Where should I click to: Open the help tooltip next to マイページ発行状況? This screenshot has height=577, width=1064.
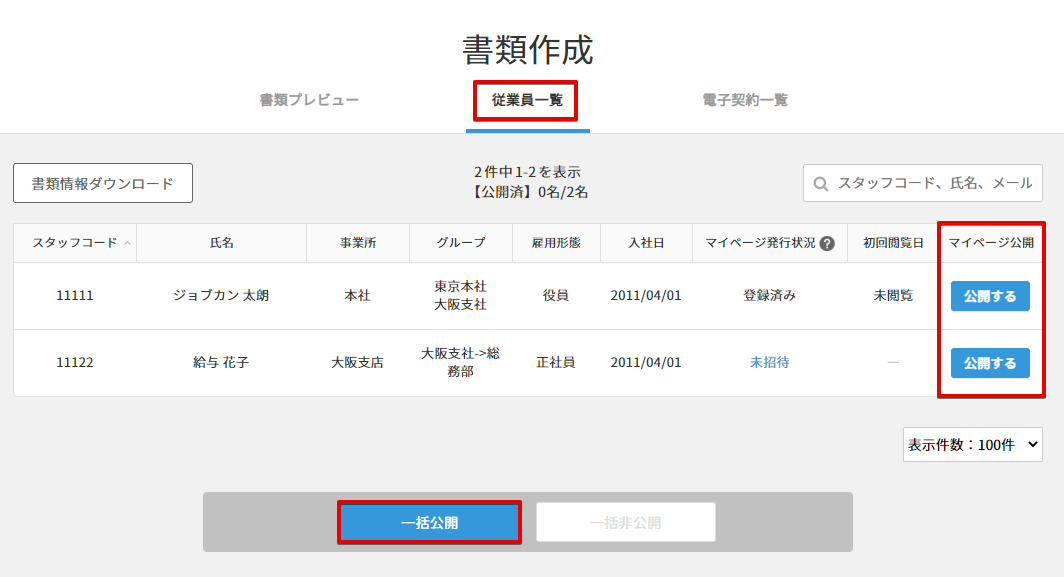click(x=827, y=243)
